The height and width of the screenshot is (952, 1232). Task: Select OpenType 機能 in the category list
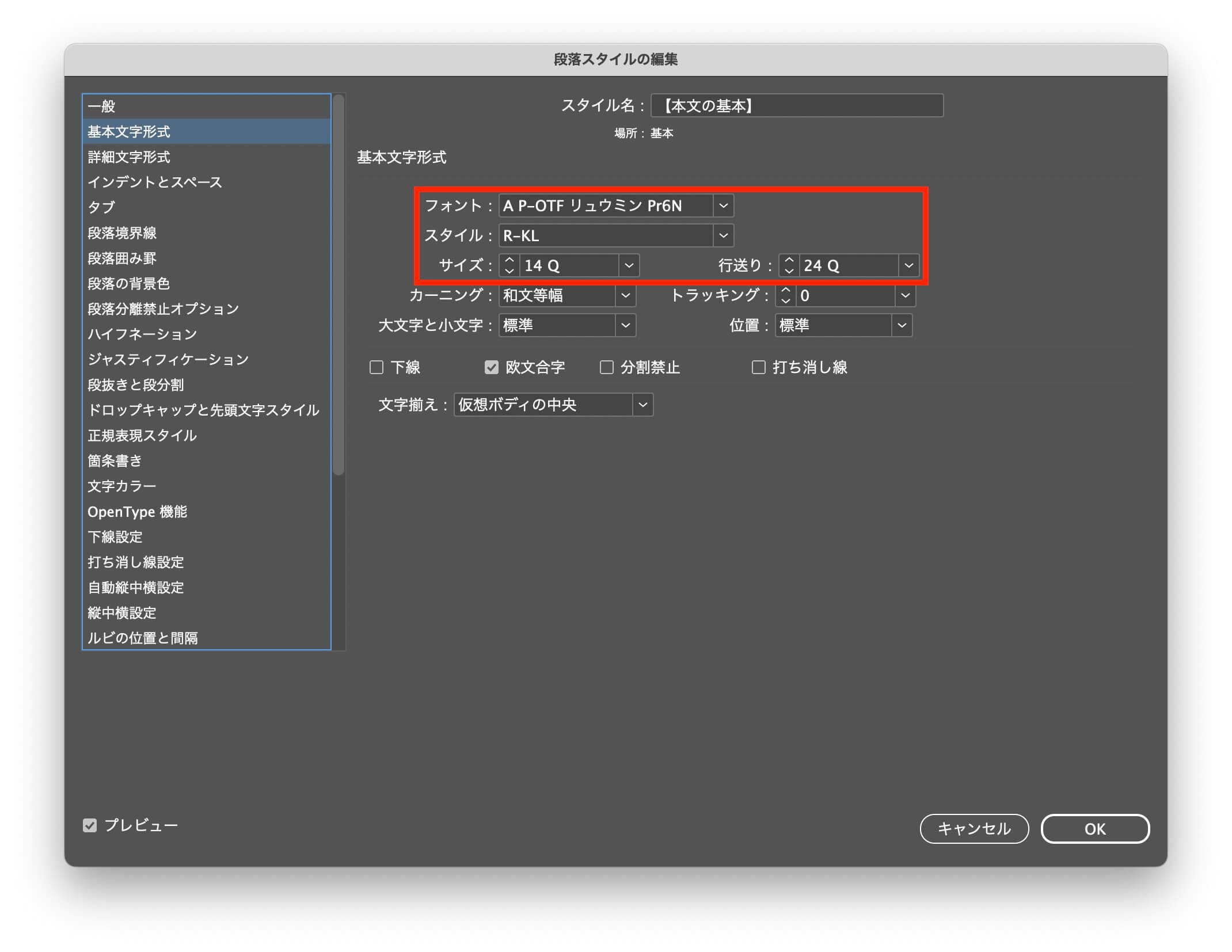[137, 512]
